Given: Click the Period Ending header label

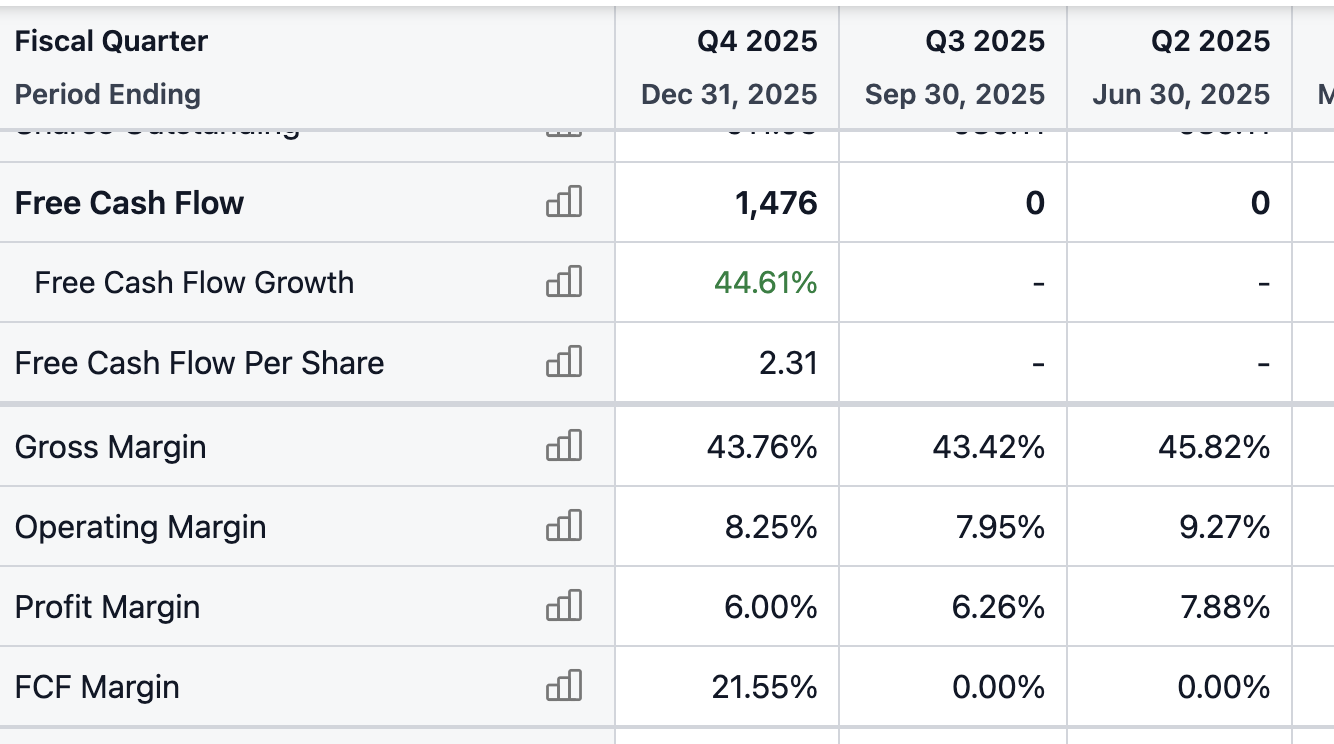Looking at the screenshot, I should (108, 95).
